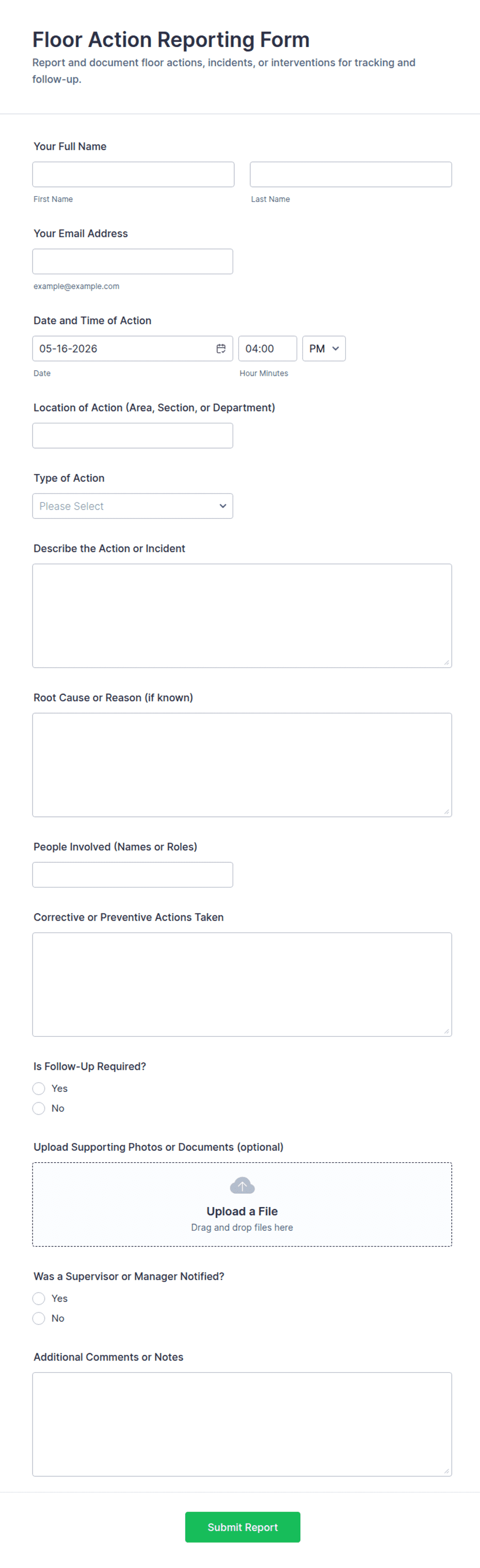Choose Yes for Supervisor or Manager Notified
Screen dimensions: 480x1568
click(39, 1298)
